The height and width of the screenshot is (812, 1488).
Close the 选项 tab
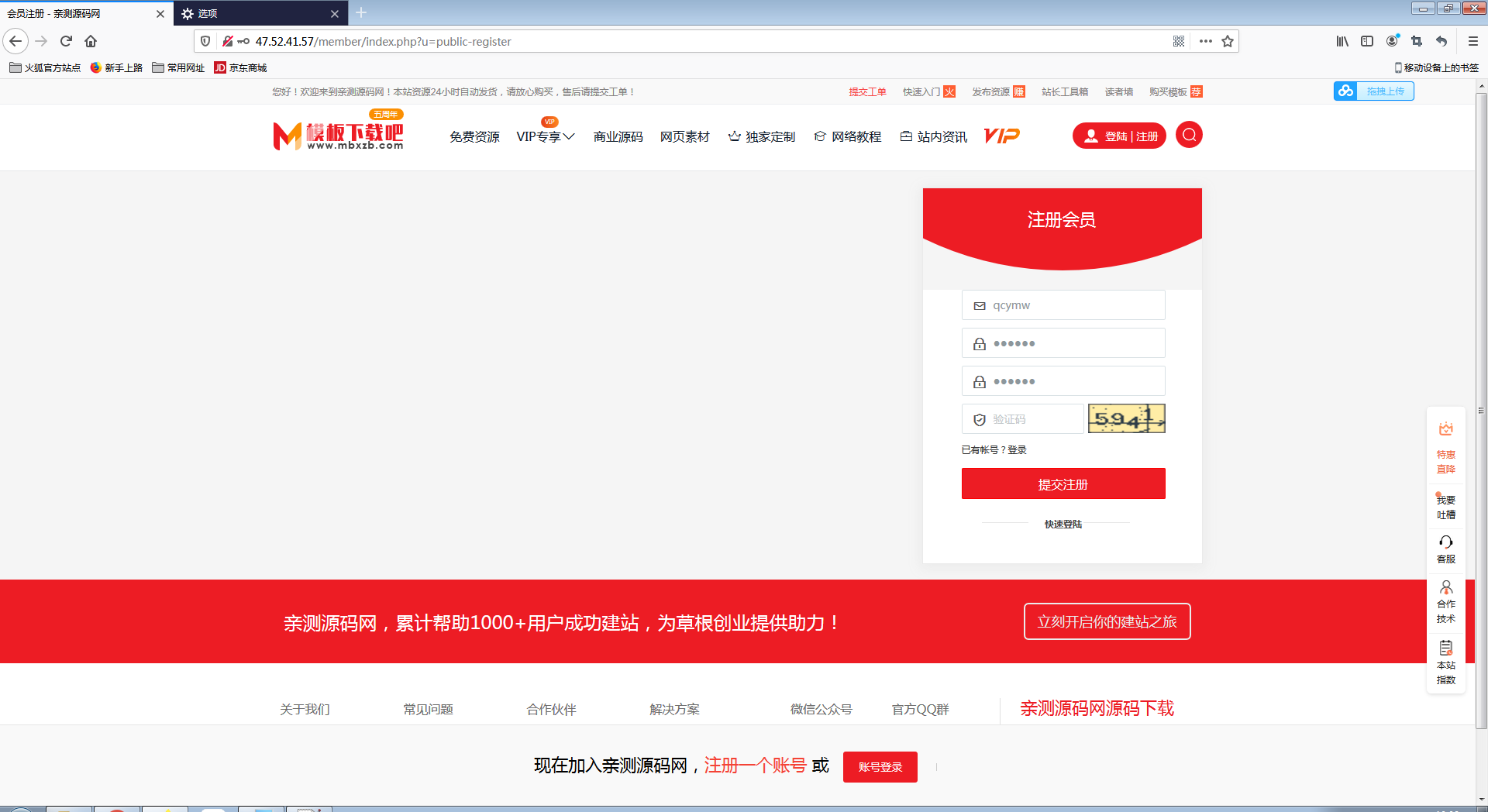point(335,13)
